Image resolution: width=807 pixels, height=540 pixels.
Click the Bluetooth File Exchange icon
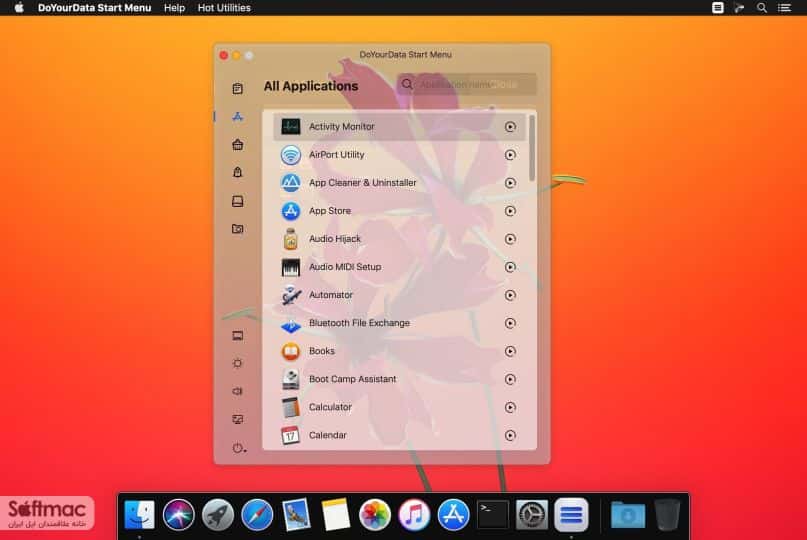click(291, 324)
